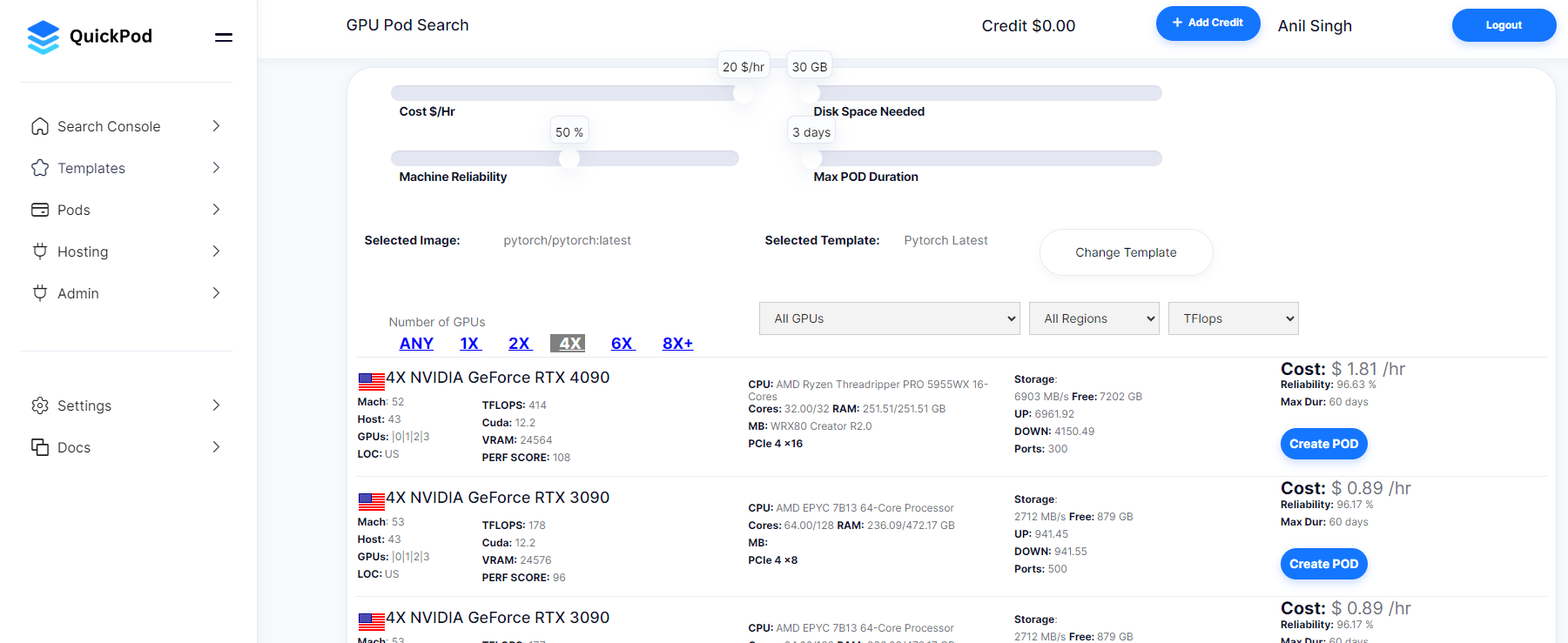Click the GPU Pod Search heading
This screenshot has height=643, width=1568.
coord(407,25)
